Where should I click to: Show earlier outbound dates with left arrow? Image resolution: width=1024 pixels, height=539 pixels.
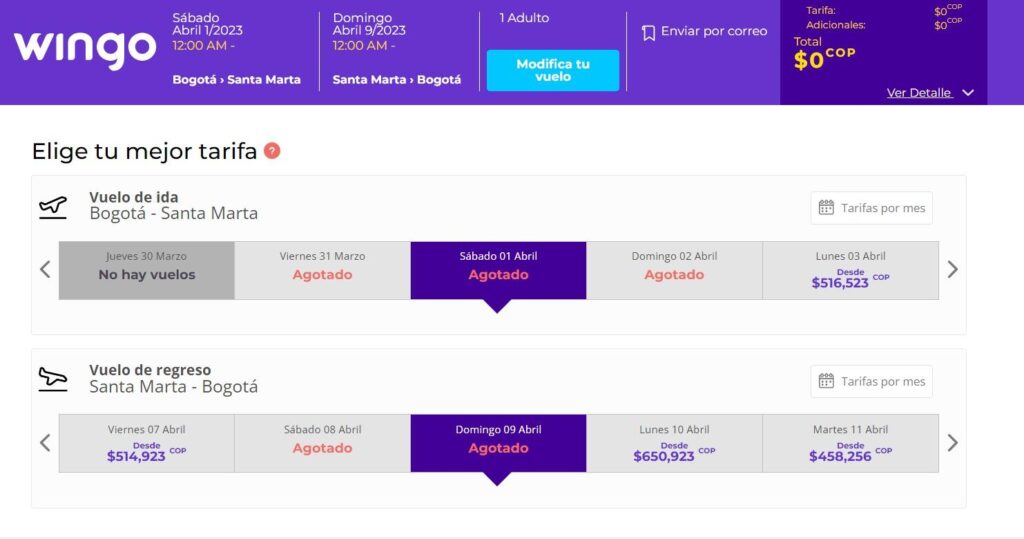pos(45,269)
